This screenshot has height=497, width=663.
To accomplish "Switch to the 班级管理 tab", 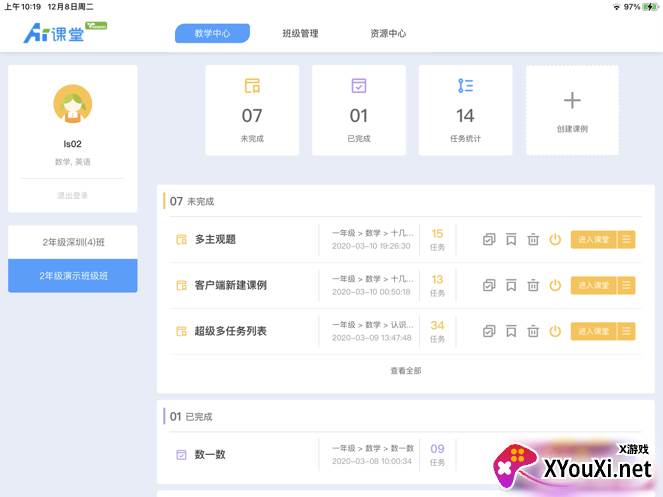I will [x=300, y=33].
